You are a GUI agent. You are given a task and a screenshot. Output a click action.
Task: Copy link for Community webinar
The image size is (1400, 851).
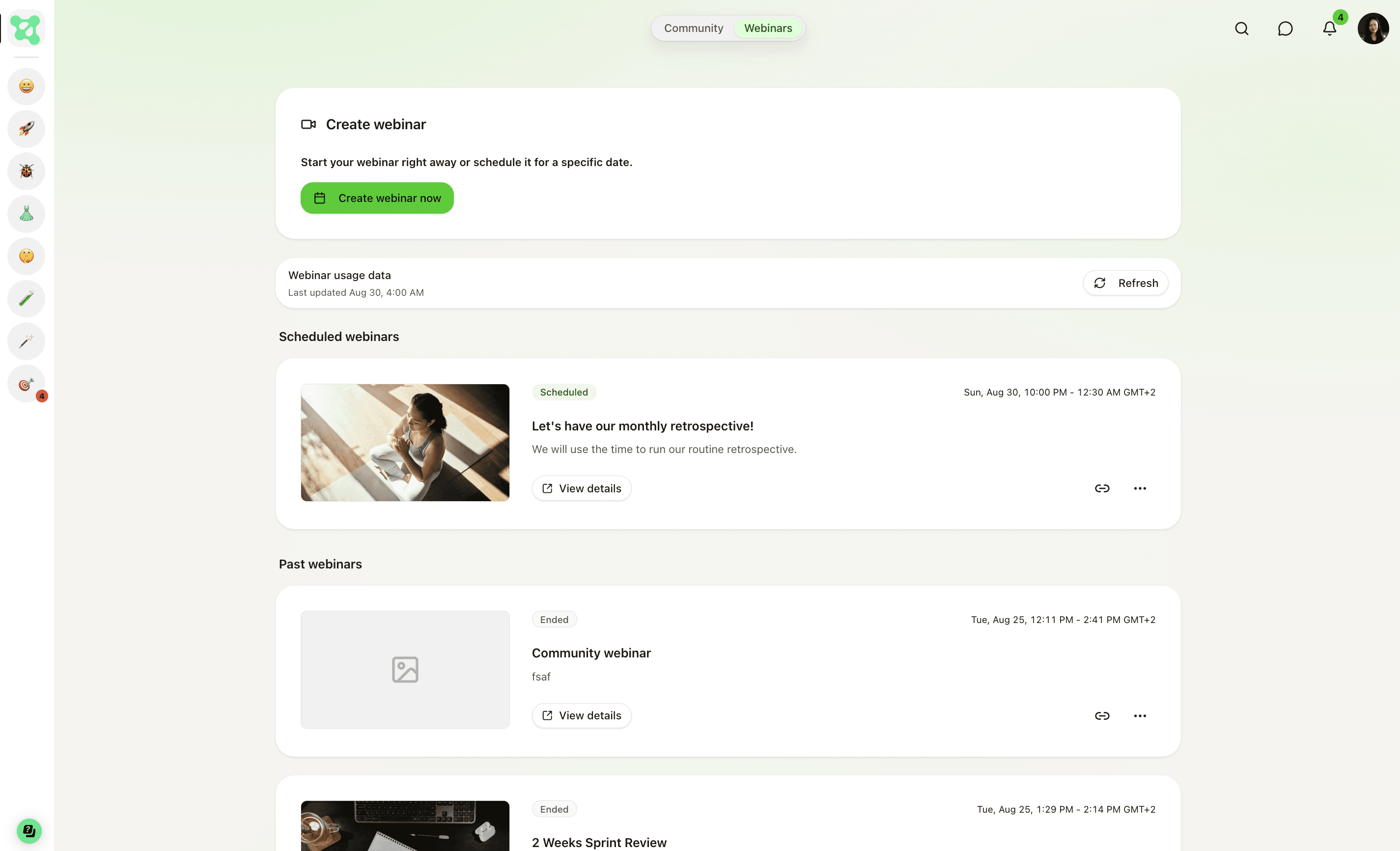tap(1102, 716)
